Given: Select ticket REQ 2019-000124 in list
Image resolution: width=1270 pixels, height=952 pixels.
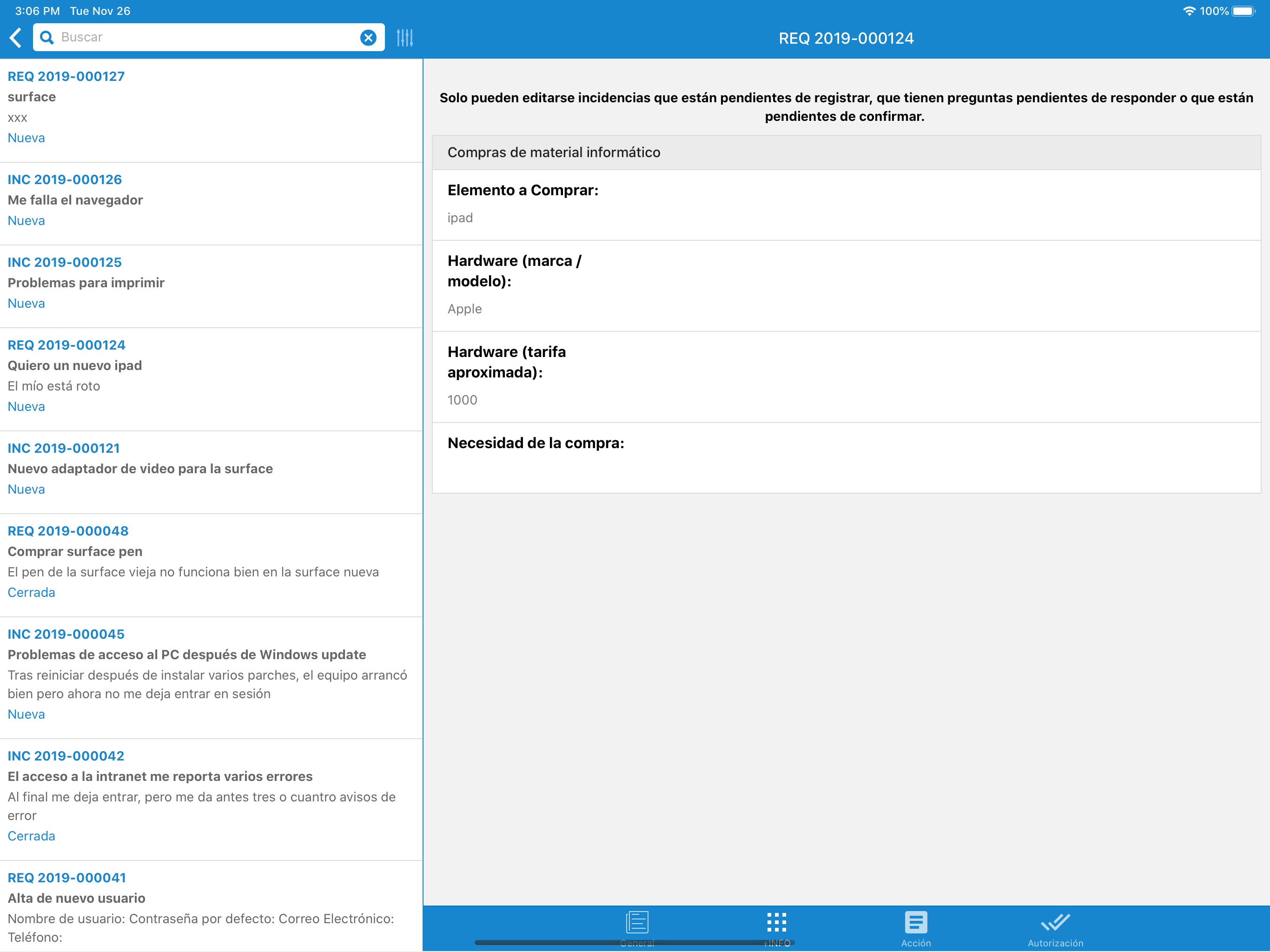Looking at the screenshot, I should [x=212, y=379].
